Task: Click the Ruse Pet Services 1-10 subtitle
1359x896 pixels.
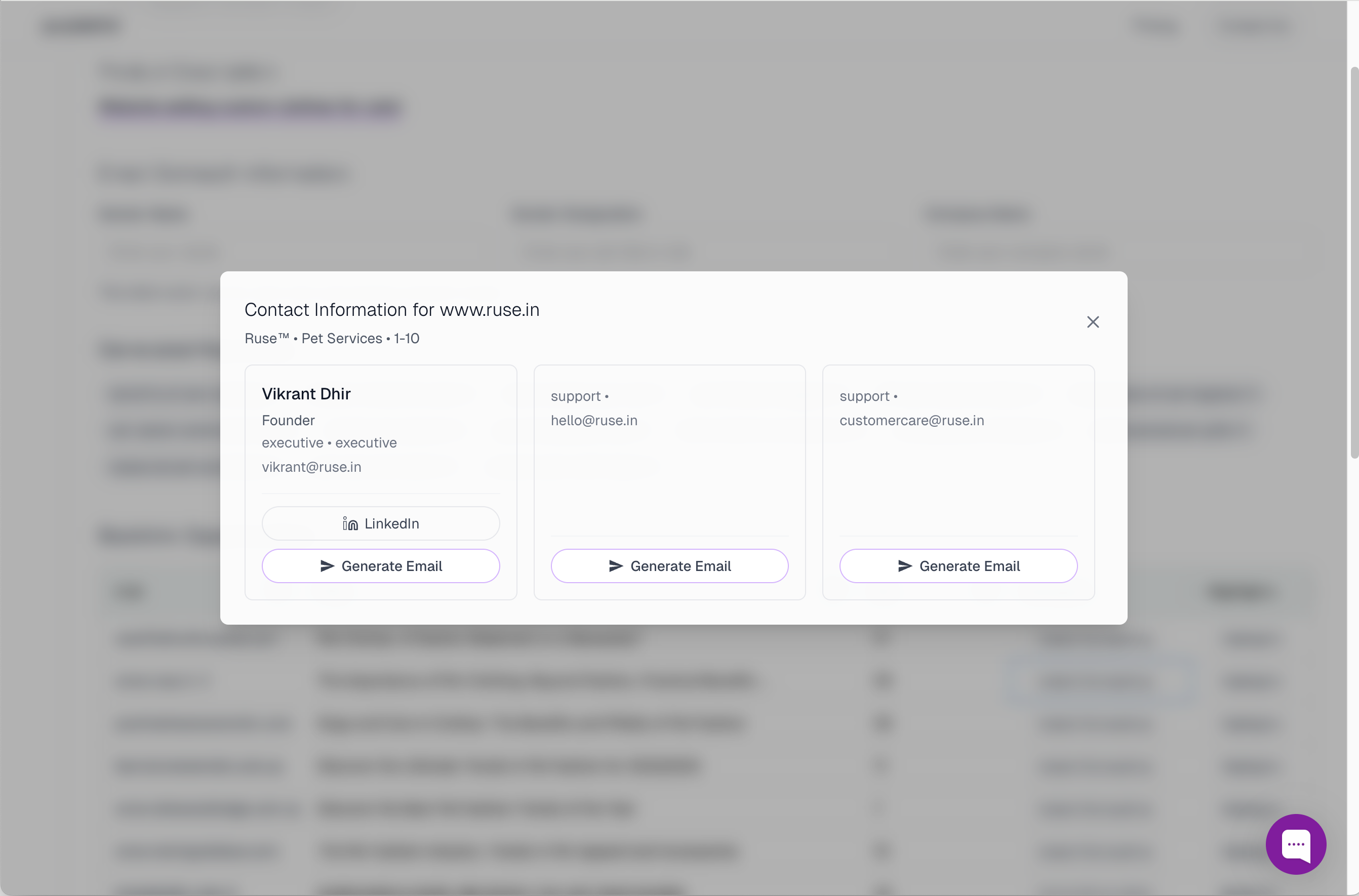Action: coord(332,338)
